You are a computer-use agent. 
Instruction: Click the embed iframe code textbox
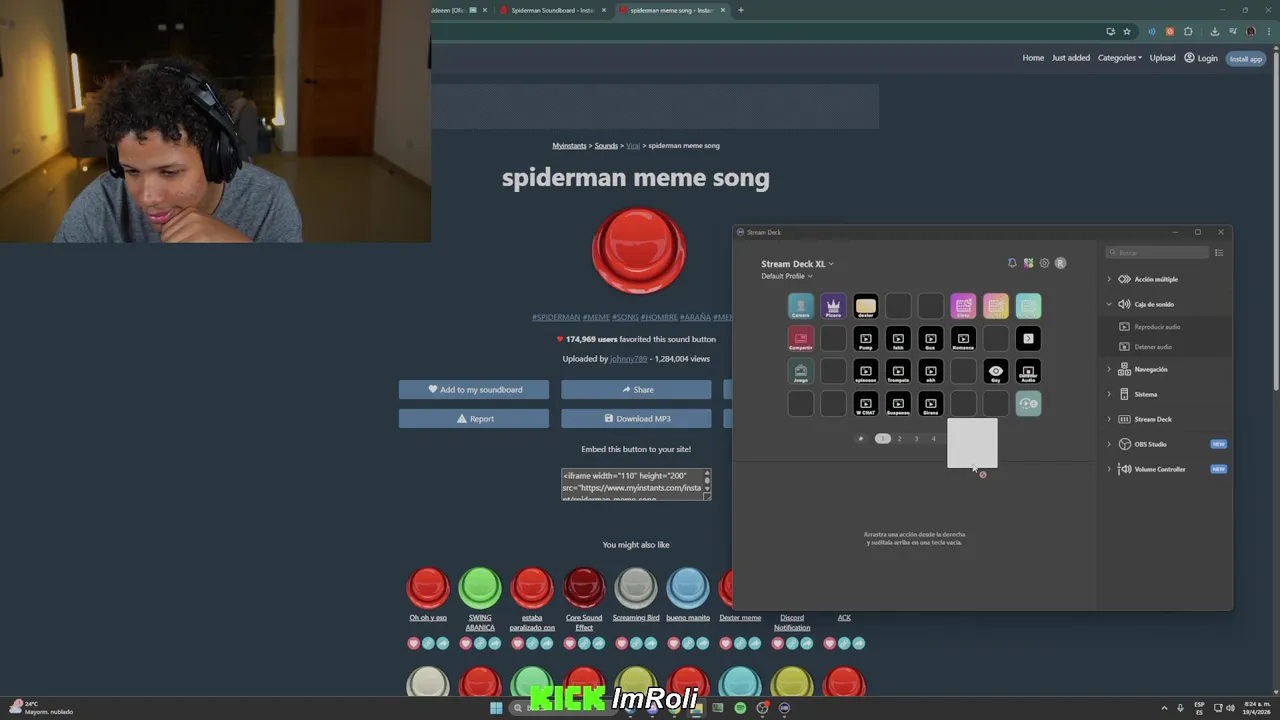[x=636, y=485]
